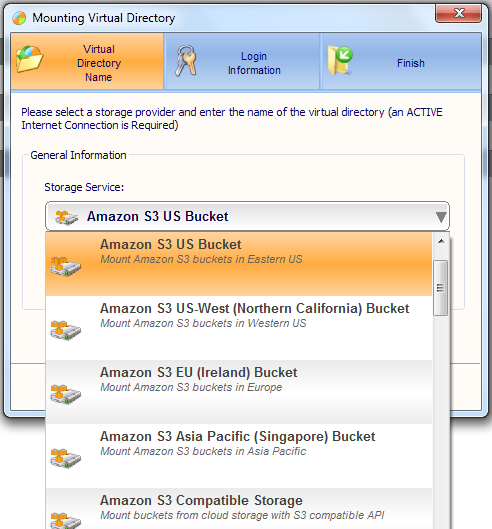
Task: Click the Virtual Directory Name folder icon
Action: click(30, 59)
